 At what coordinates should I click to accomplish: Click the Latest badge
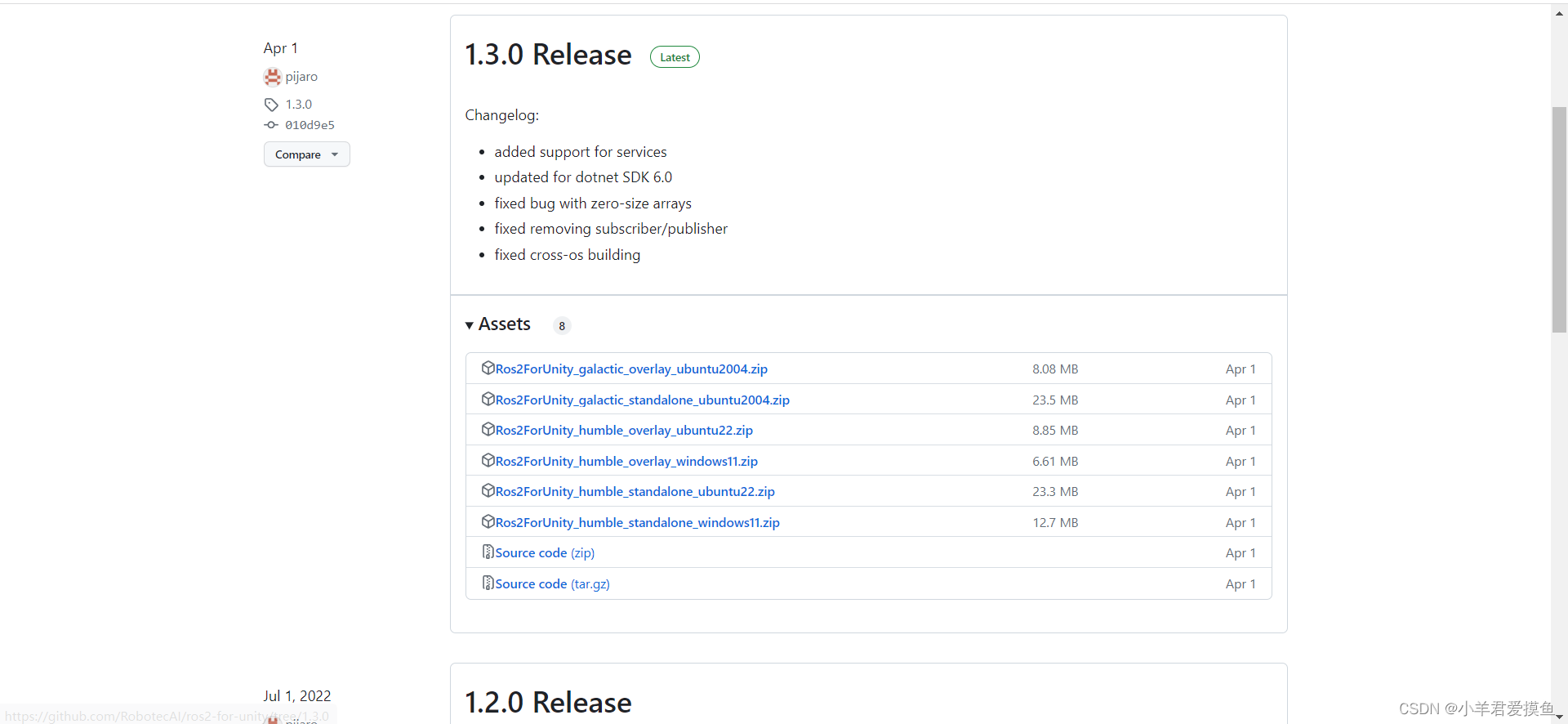click(675, 57)
